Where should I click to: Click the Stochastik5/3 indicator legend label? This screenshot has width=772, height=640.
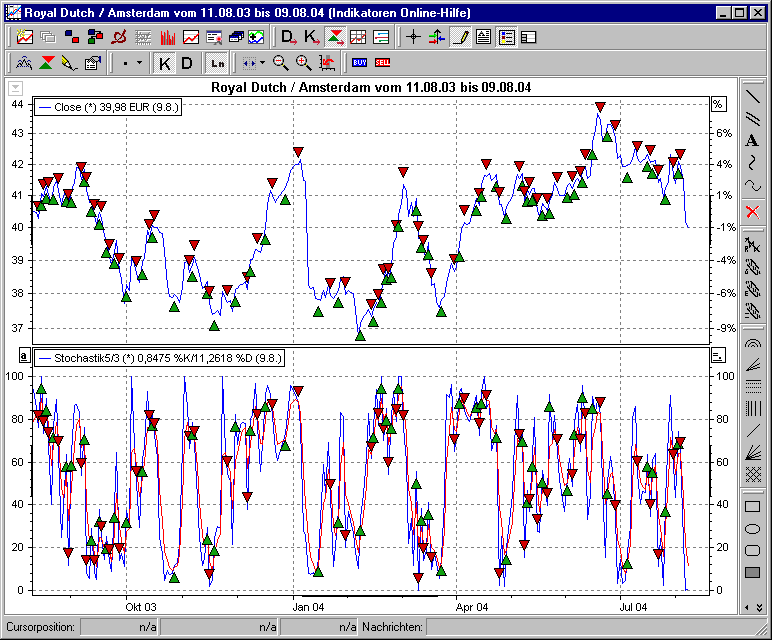(x=168, y=357)
